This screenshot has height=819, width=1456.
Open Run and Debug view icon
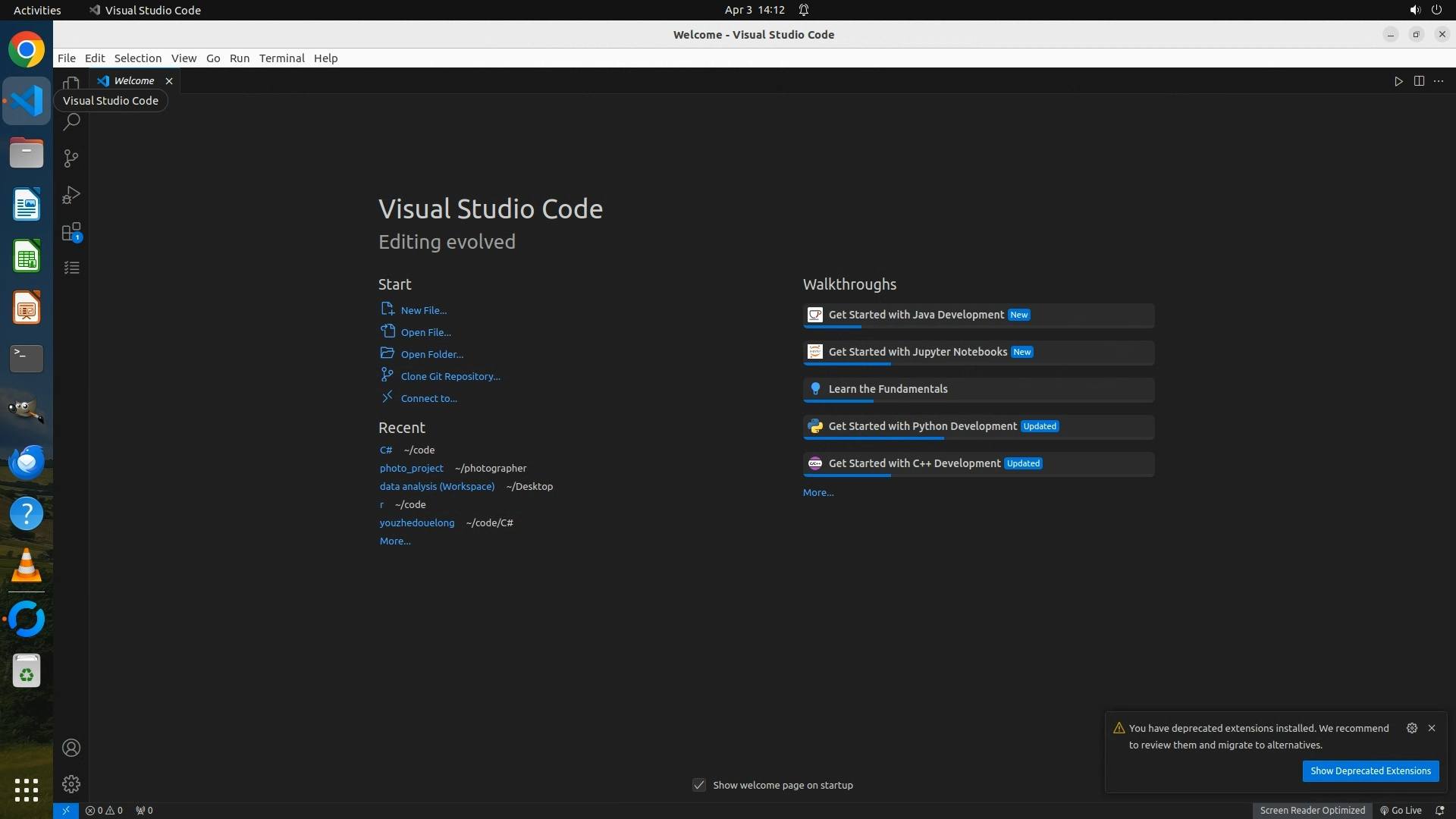(x=71, y=195)
